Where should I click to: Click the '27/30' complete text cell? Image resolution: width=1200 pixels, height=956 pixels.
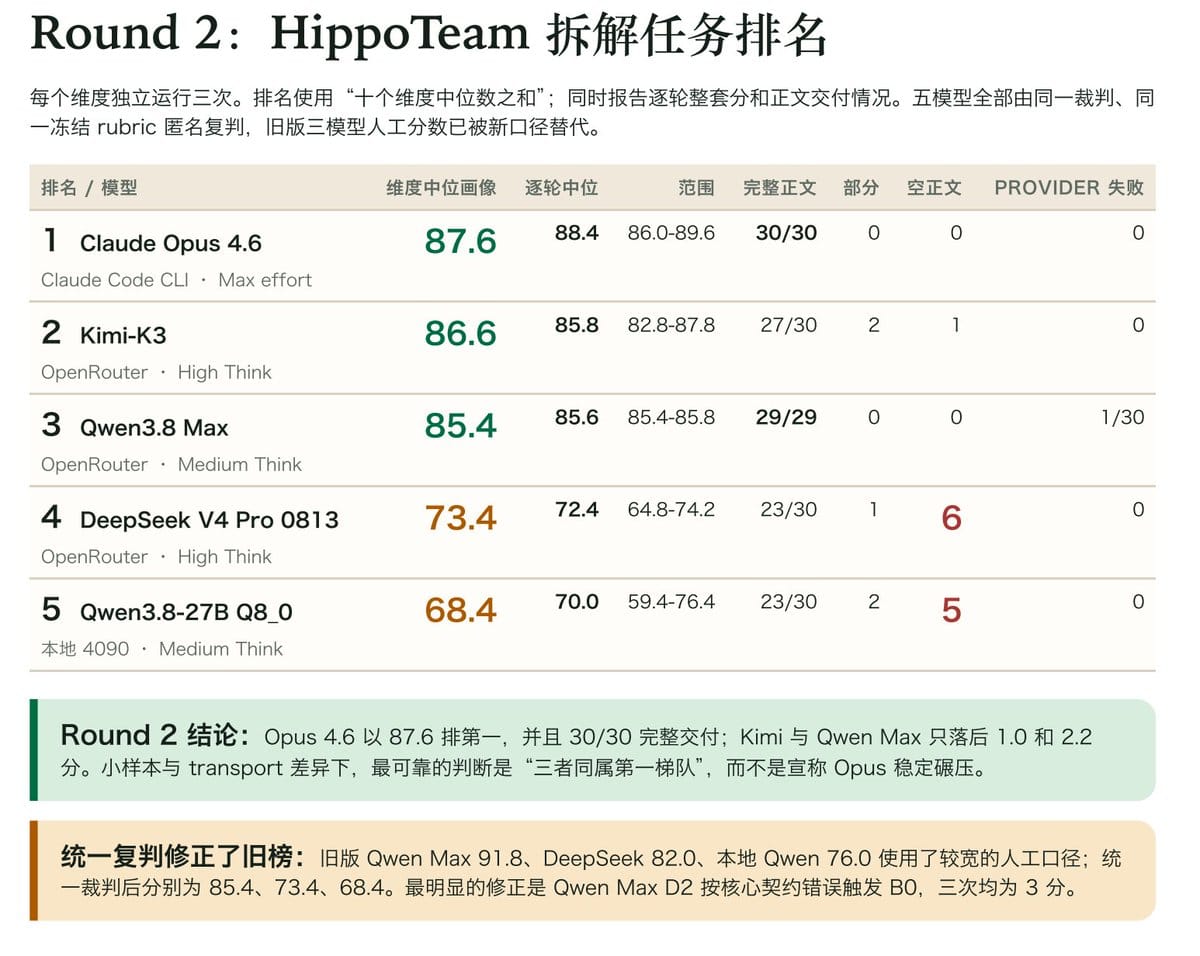pyautogui.click(x=788, y=325)
